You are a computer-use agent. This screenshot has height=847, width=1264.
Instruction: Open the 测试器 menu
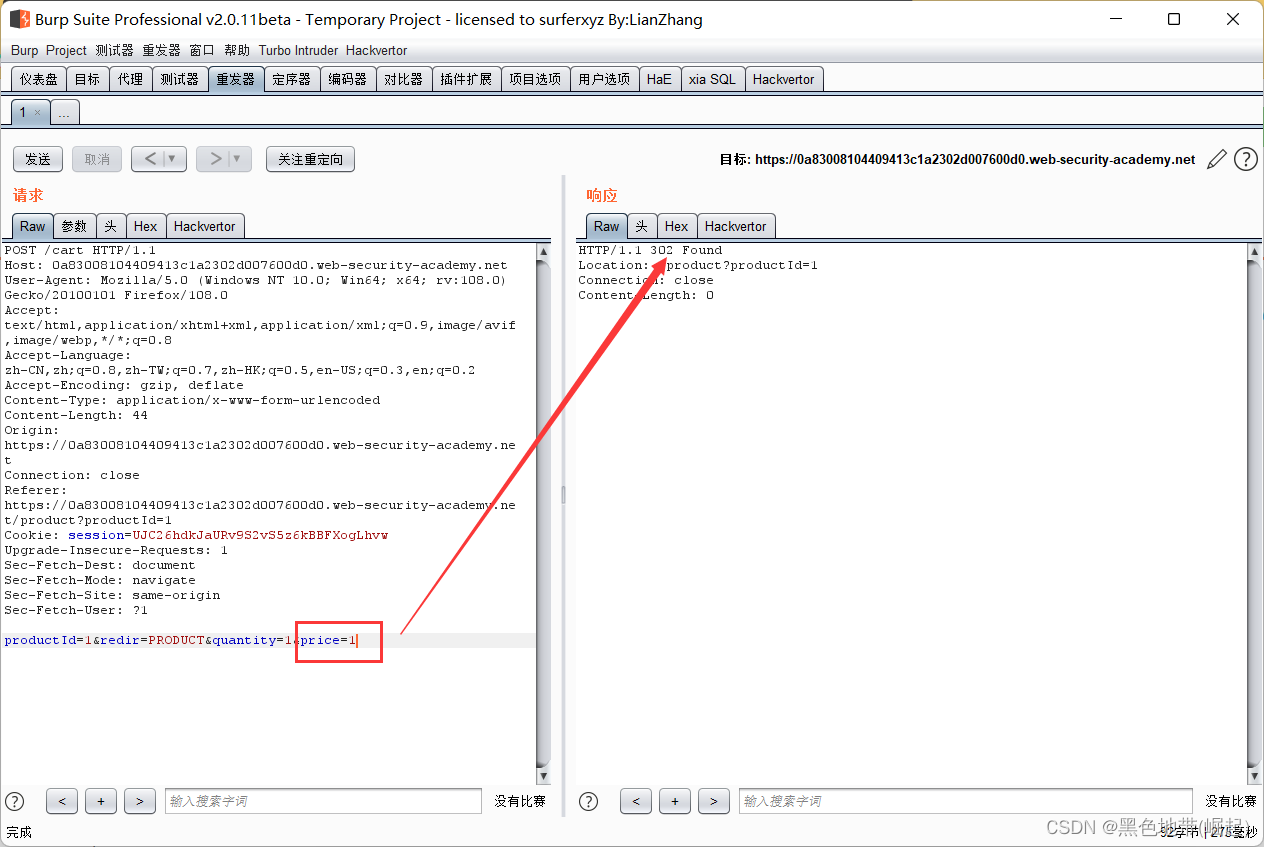click(115, 50)
